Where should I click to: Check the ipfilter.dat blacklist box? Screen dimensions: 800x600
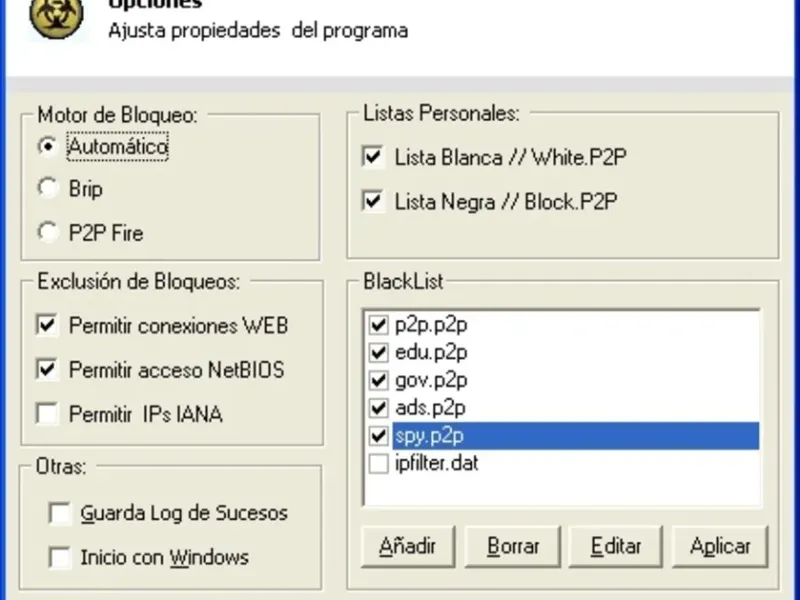(x=378, y=464)
